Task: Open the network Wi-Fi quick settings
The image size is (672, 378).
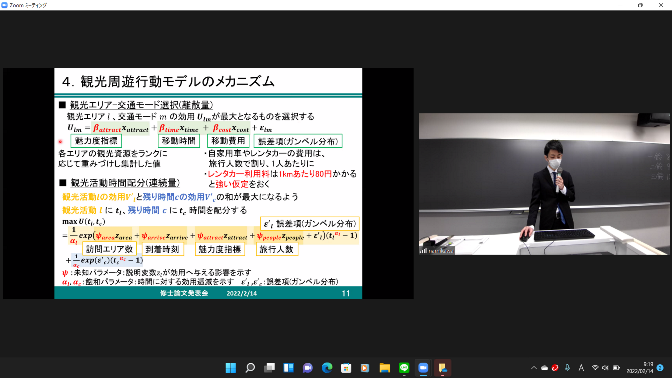Action: click(595, 368)
